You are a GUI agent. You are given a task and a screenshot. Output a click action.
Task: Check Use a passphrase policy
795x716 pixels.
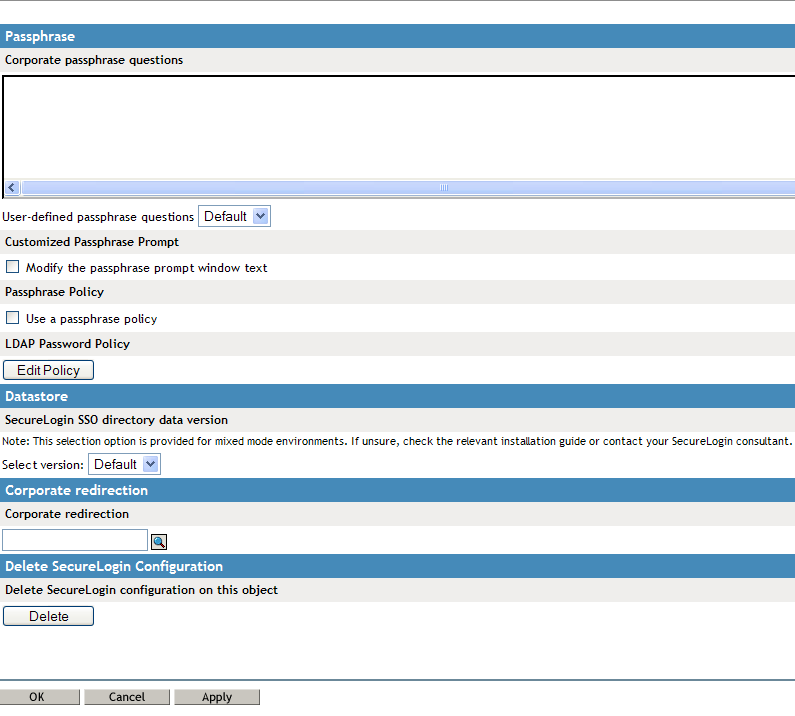13,318
